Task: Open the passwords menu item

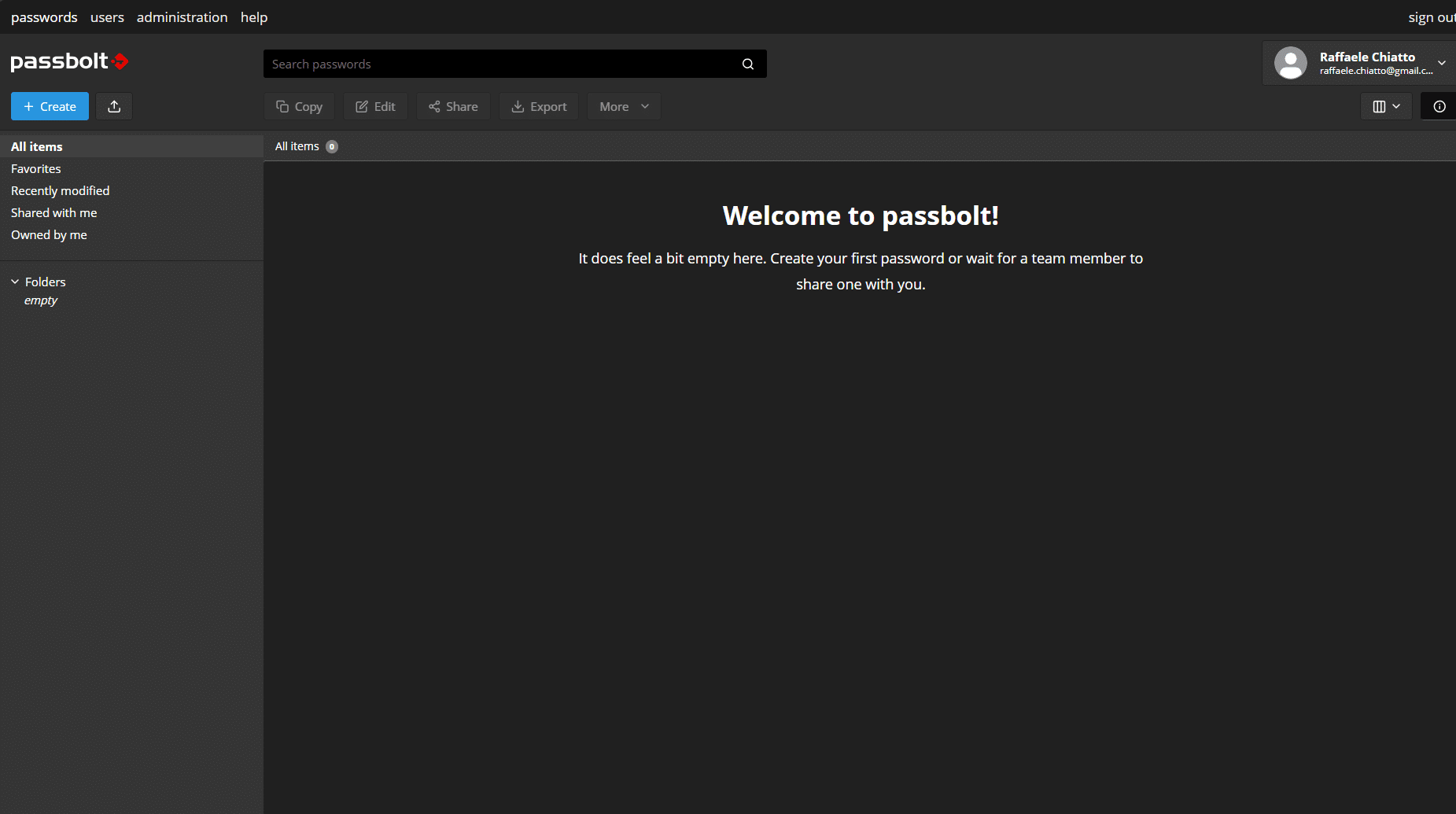Action: 44,17
